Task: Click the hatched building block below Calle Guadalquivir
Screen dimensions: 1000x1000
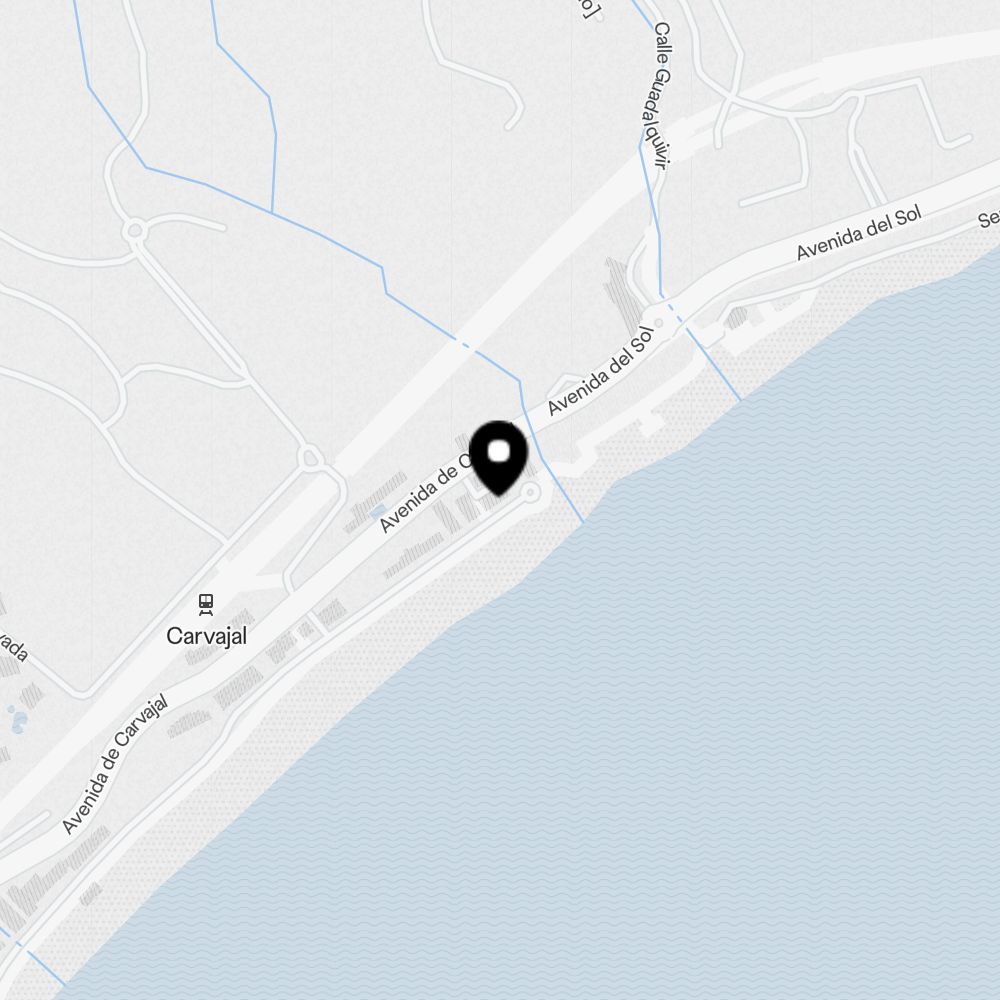Action: coord(622,288)
